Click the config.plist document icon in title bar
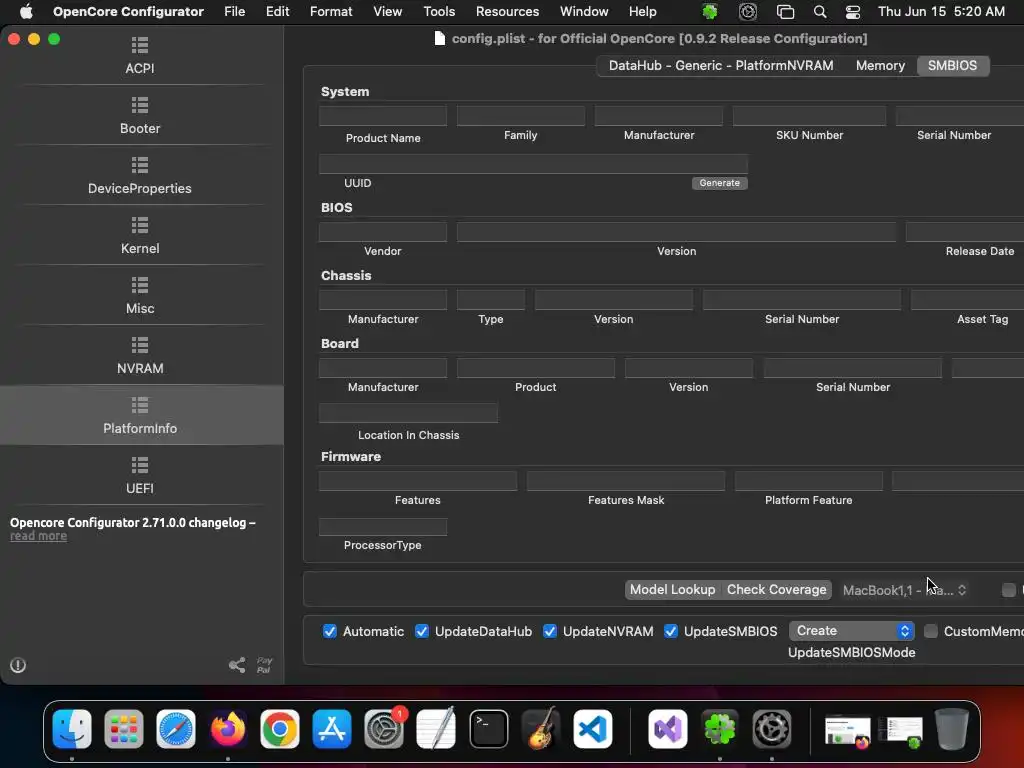1024x768 pixels. coord(440,39)
